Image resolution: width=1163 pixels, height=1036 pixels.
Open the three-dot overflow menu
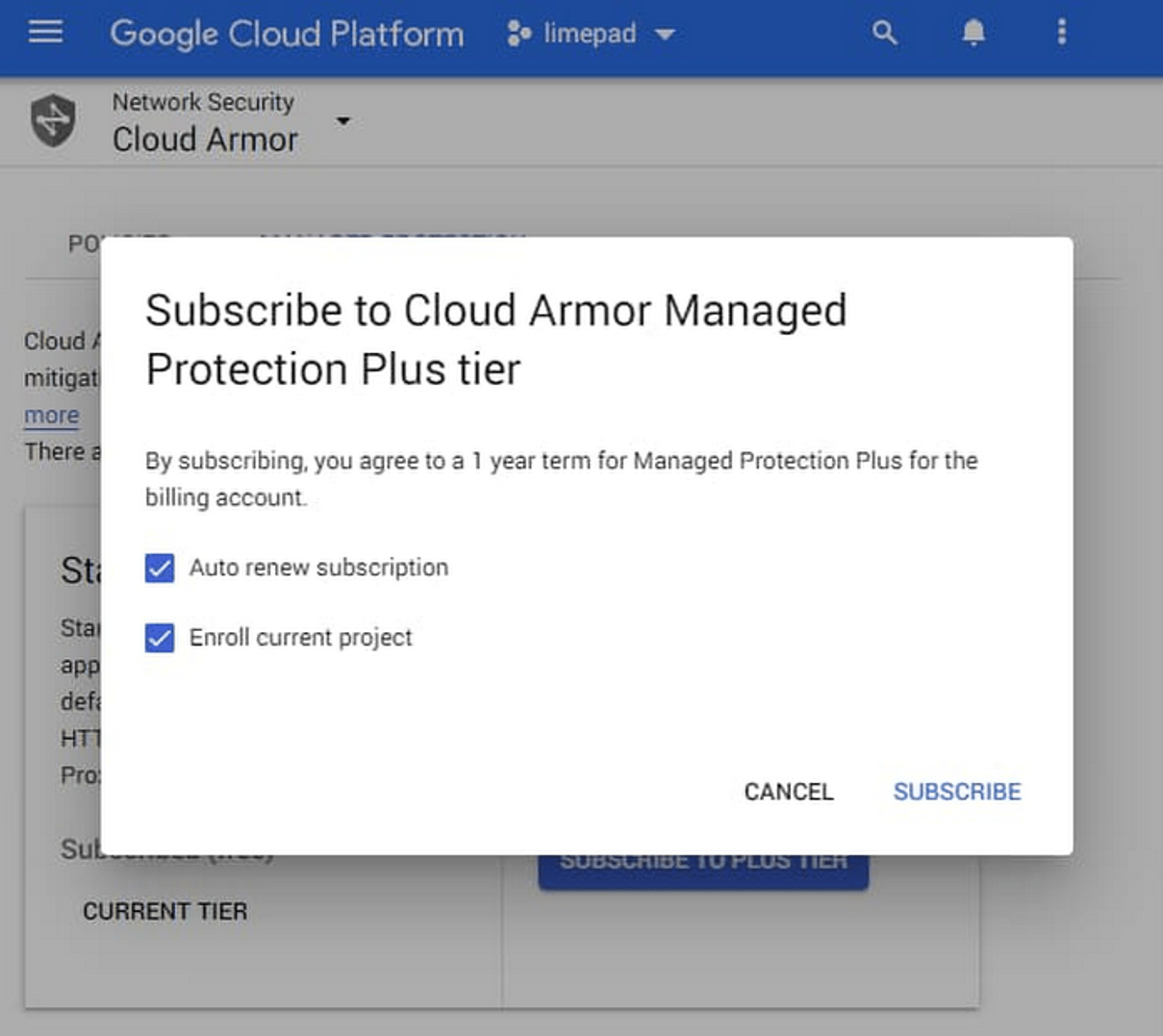pos(1062,33)
